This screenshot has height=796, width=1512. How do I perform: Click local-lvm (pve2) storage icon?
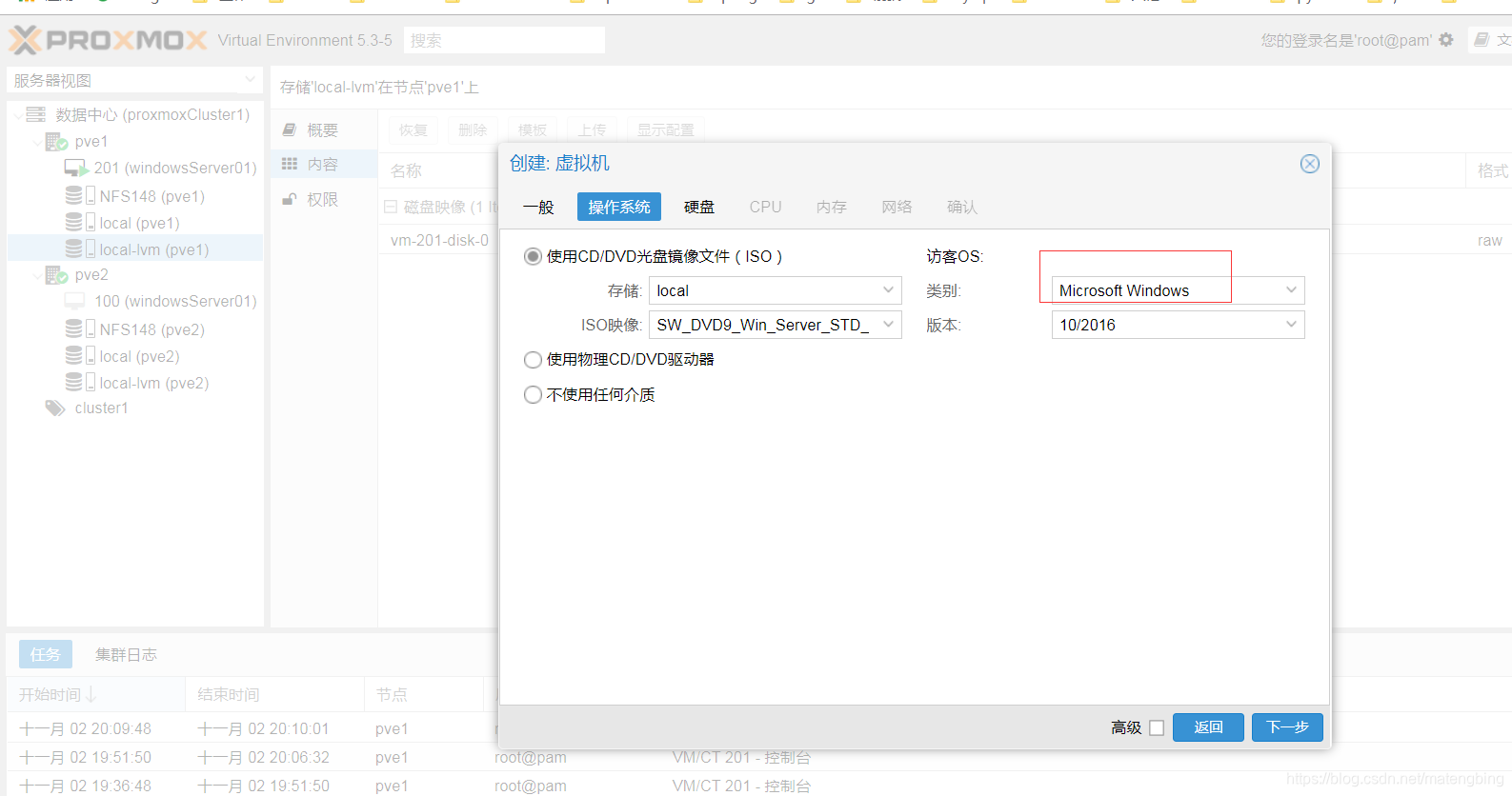coord(80,382)
